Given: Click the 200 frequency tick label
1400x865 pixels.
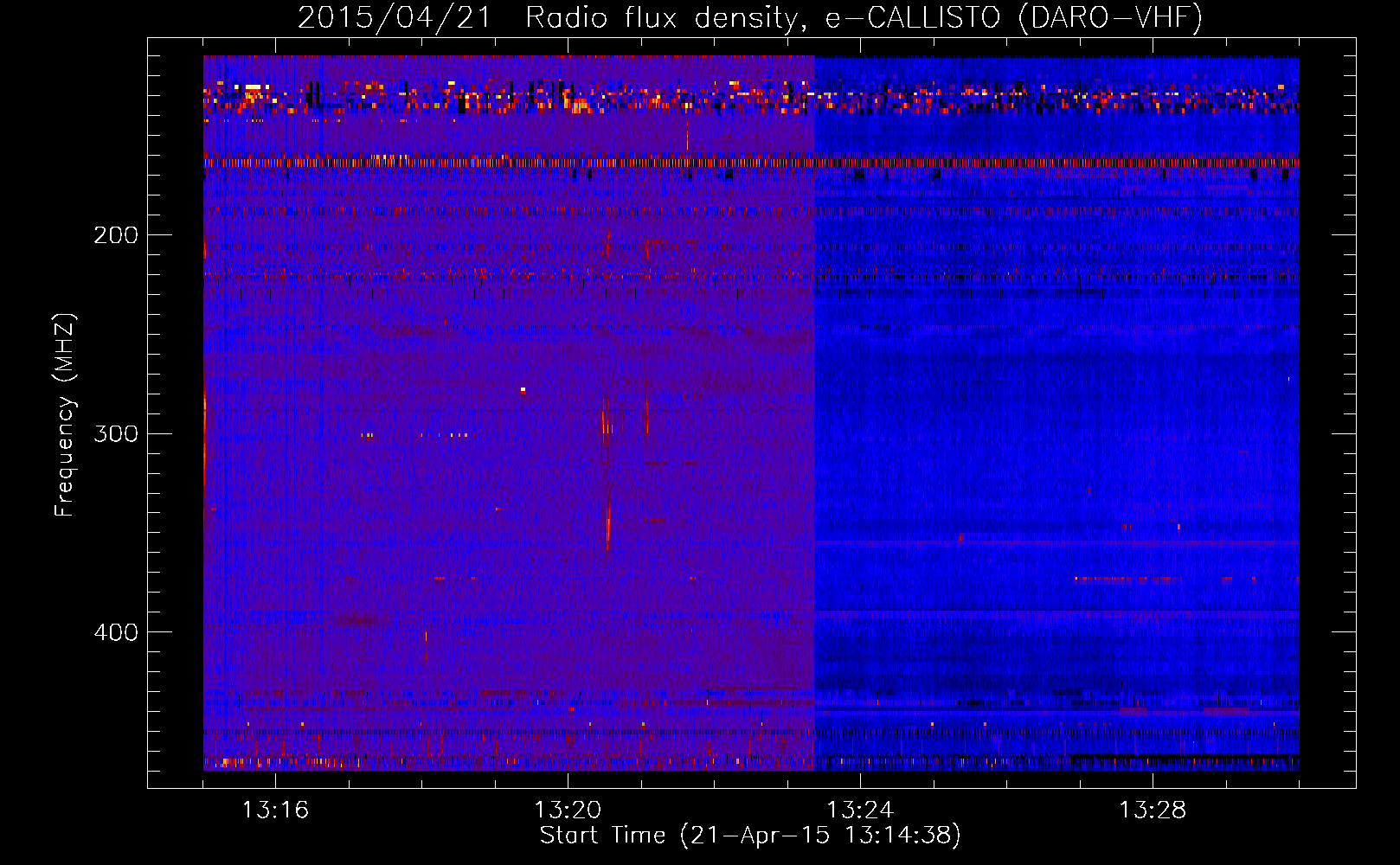Looking at the screenshot, I should (116, 234).
